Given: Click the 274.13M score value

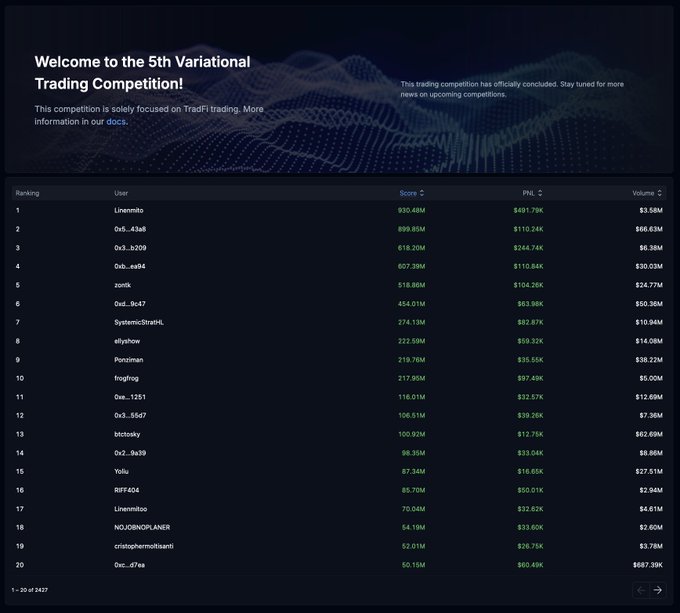Looking at the screenshot, I should tap(412, 322).
